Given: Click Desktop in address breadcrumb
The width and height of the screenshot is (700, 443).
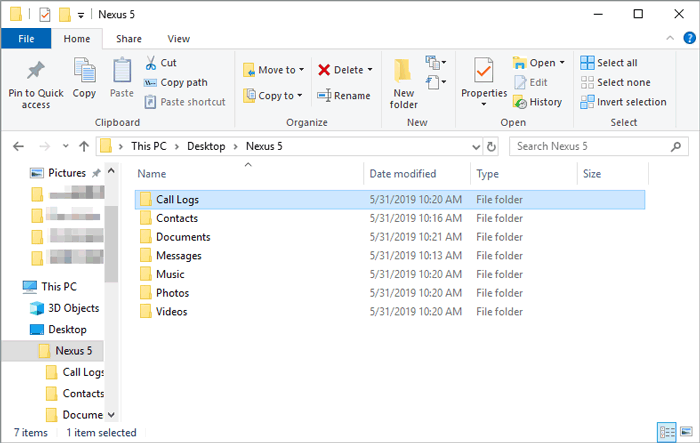Looking at the screenshot, I should click(x=206, y=146).
